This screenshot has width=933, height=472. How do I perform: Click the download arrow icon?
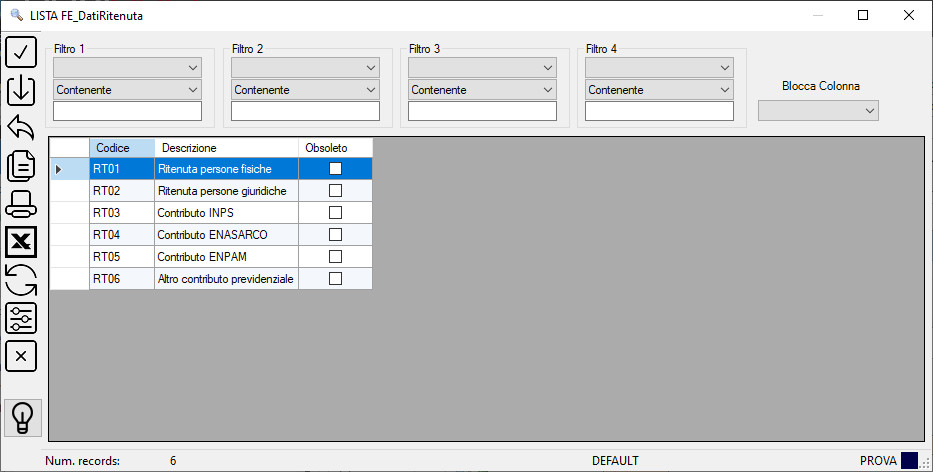coord(21,90)
